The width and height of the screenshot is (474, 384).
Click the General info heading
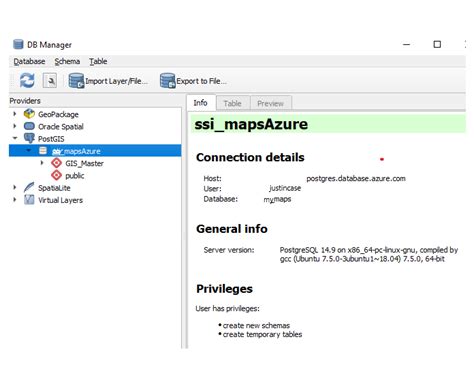pyautogui.click(x=232, y=229)
